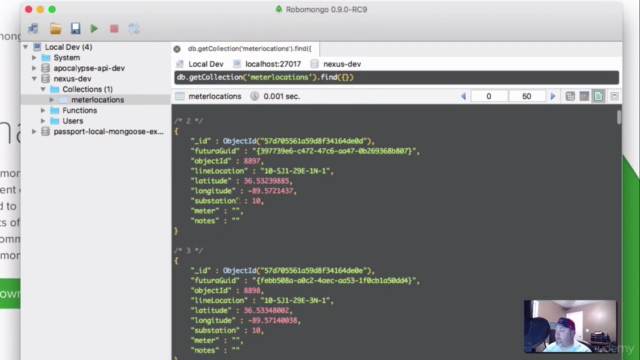The height and width of the screenshot is (360, 640).
Task: Expand the Users folder
Action: pos(43,121)
